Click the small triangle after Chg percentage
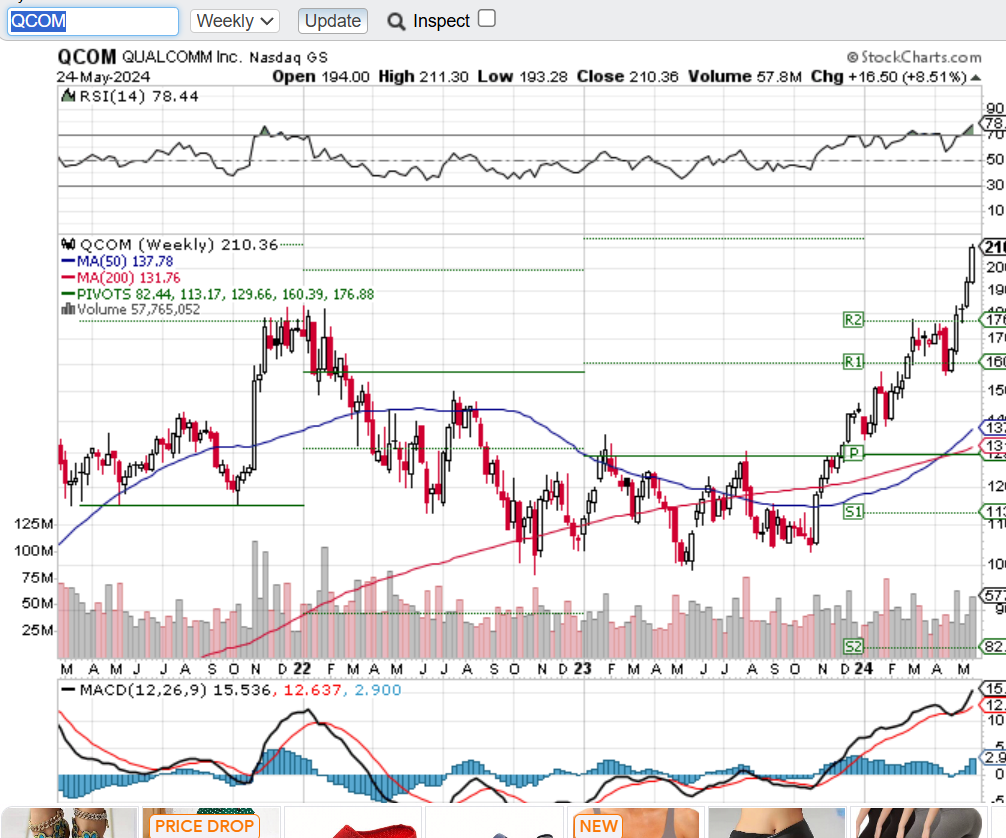This screenshot has width=1006, height=838. (x=976, y=78)
